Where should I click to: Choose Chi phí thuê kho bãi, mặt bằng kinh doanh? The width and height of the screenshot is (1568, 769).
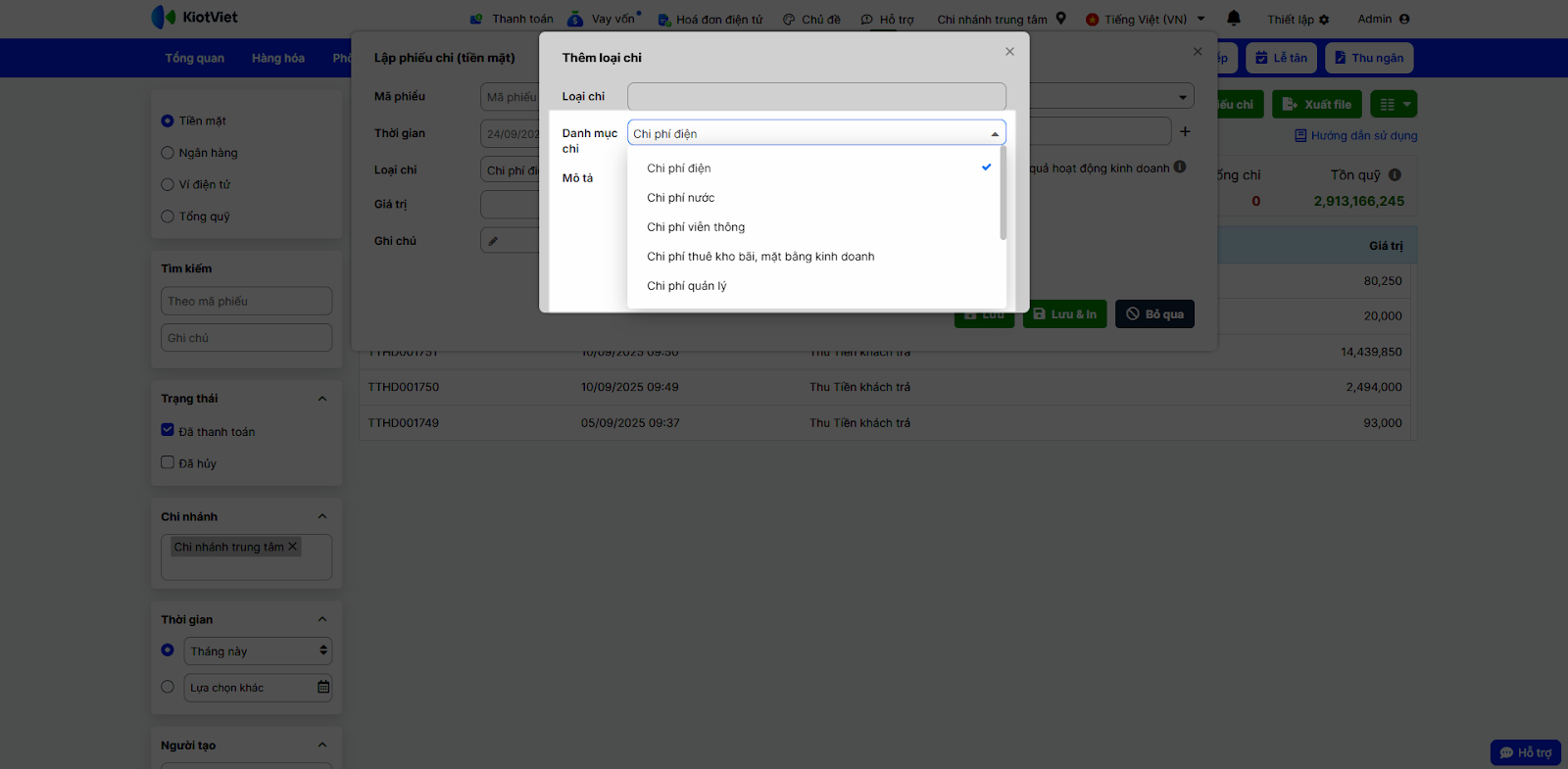click(817, 257)
